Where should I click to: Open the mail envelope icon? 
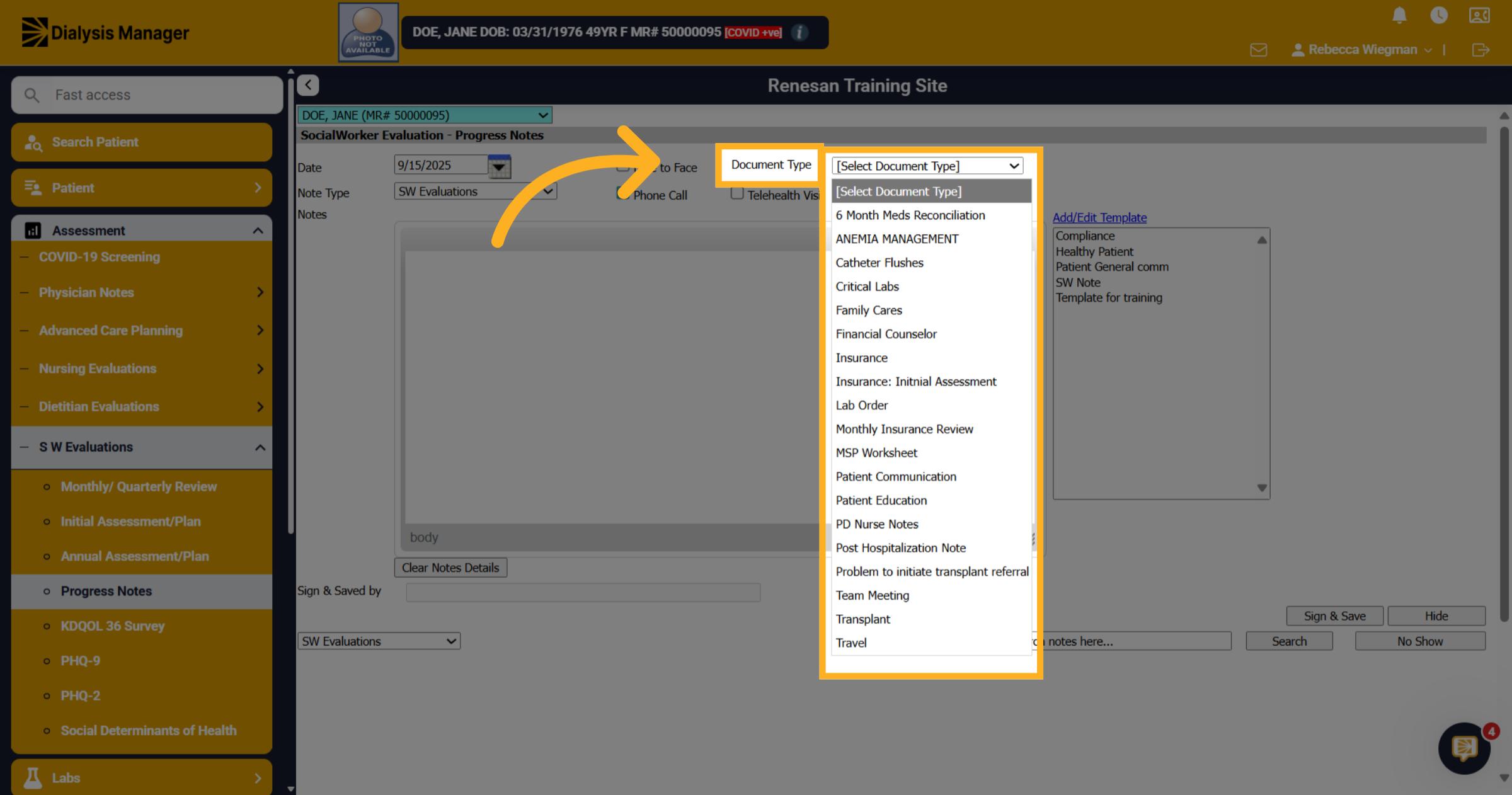(1259, 50)
